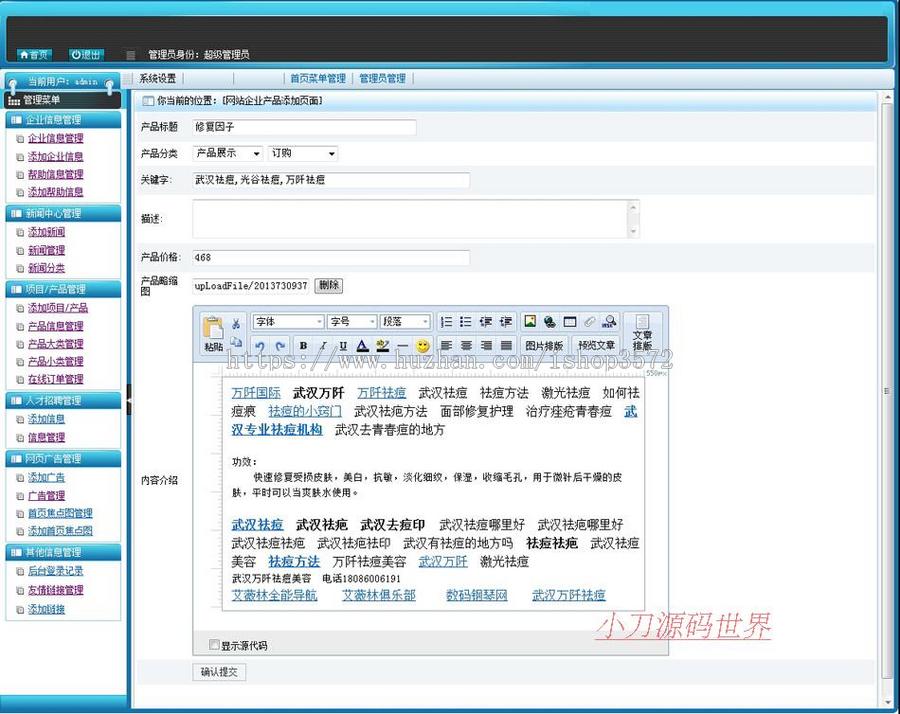The image size is (900, 714).
Task: Click the large Paste (粘贴) icon
Action: pos(213,333)
